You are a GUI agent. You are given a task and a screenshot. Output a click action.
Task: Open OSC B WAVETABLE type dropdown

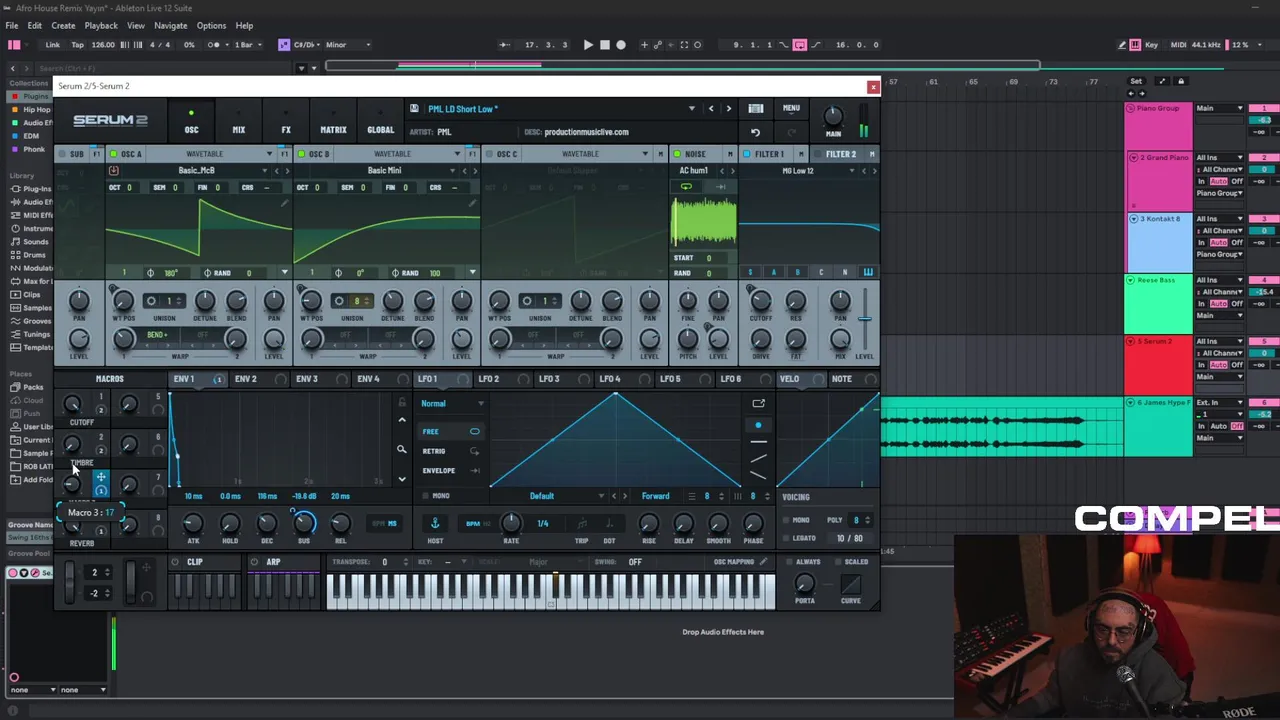(400, 154)
